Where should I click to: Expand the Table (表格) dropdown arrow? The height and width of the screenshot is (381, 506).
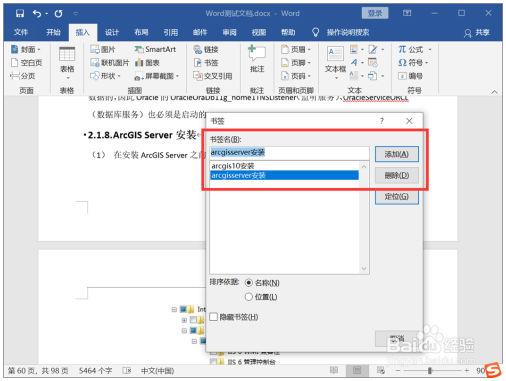[x=67, y=79]
